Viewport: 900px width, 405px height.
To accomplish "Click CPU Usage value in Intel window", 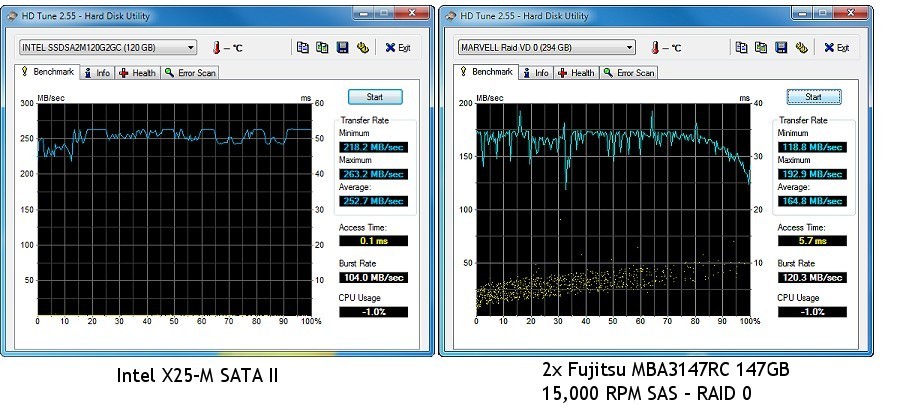I will [x=373, y=312].
